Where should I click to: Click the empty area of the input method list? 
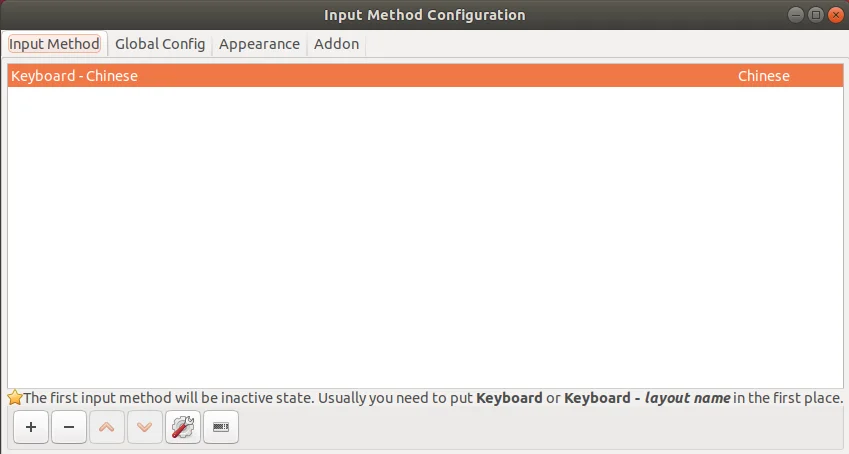(425, 237)
